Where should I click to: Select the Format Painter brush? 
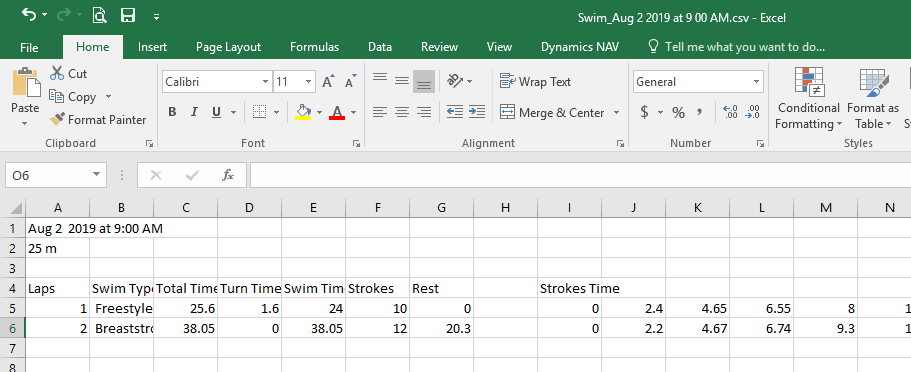(58, 120)
